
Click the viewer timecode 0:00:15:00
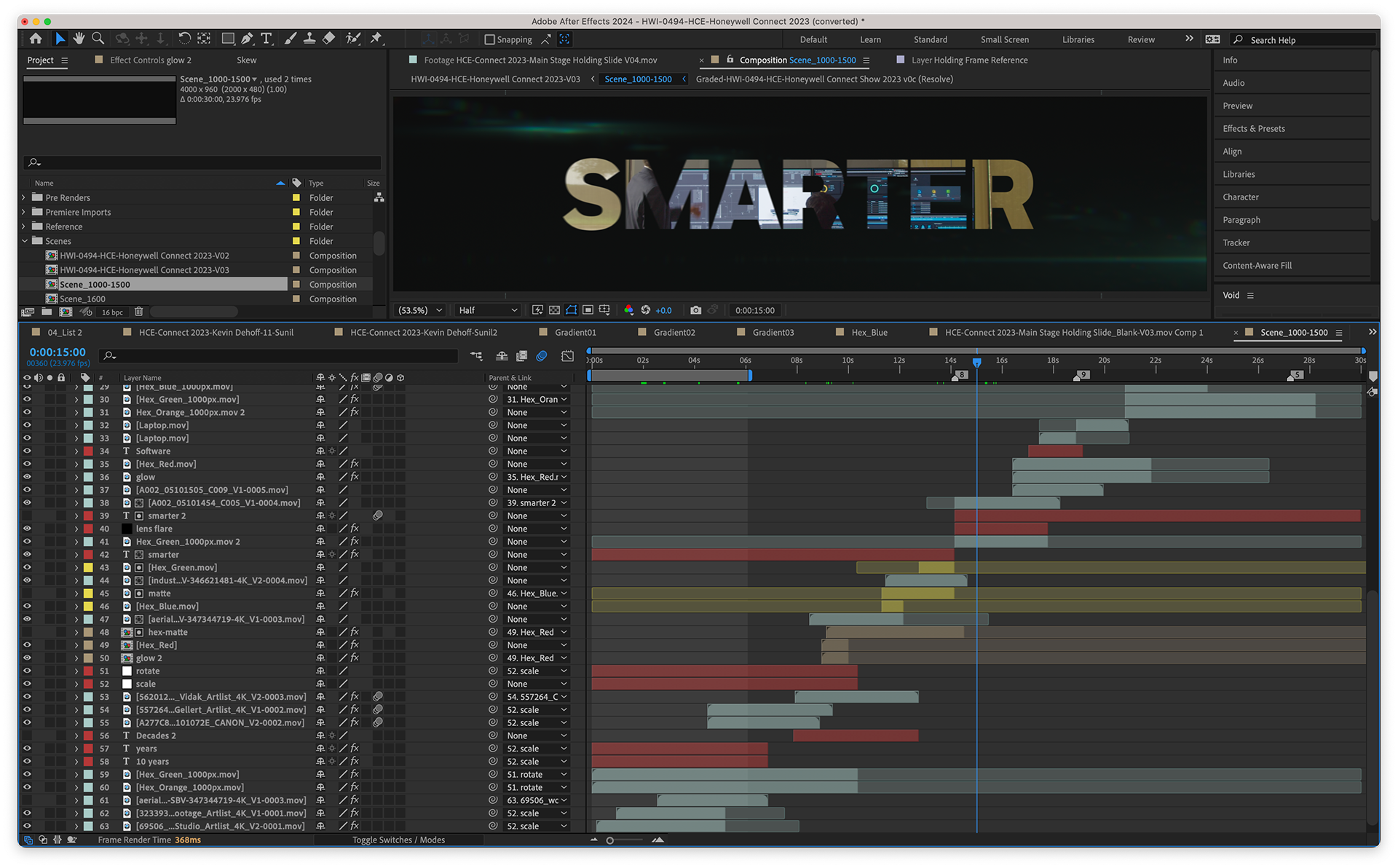coord(755,310)
